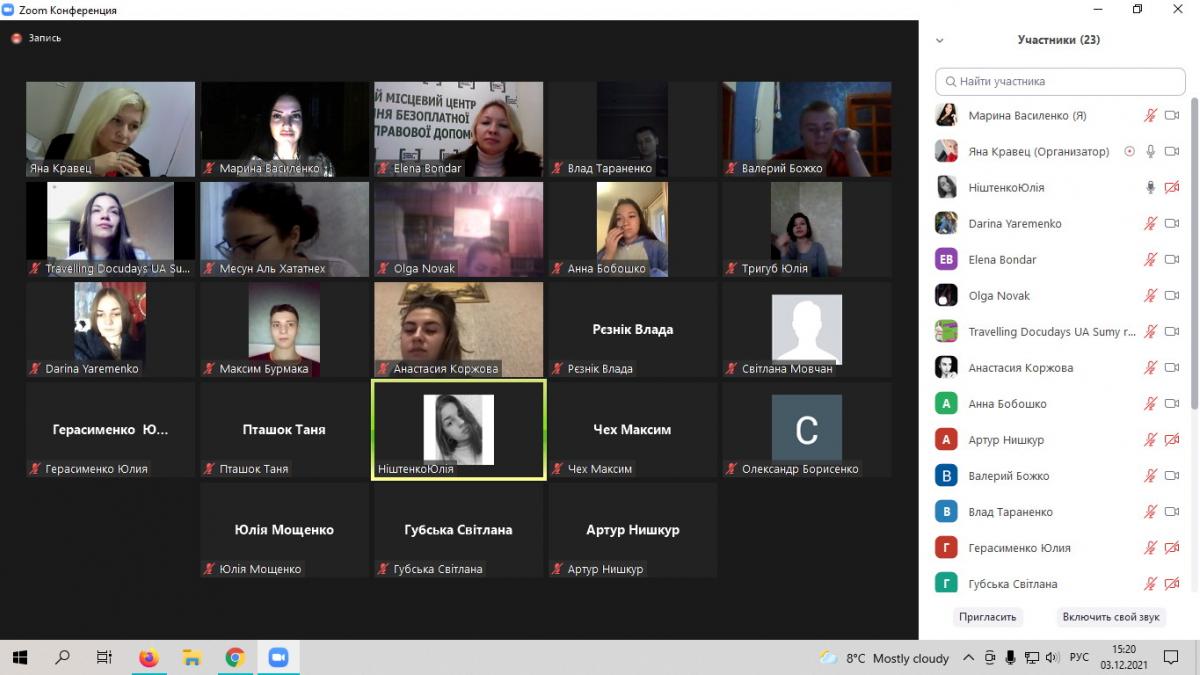1200x675 pixels.
Task: Select Максим Бурмака video tile
Action: click(x=285, y=329)
